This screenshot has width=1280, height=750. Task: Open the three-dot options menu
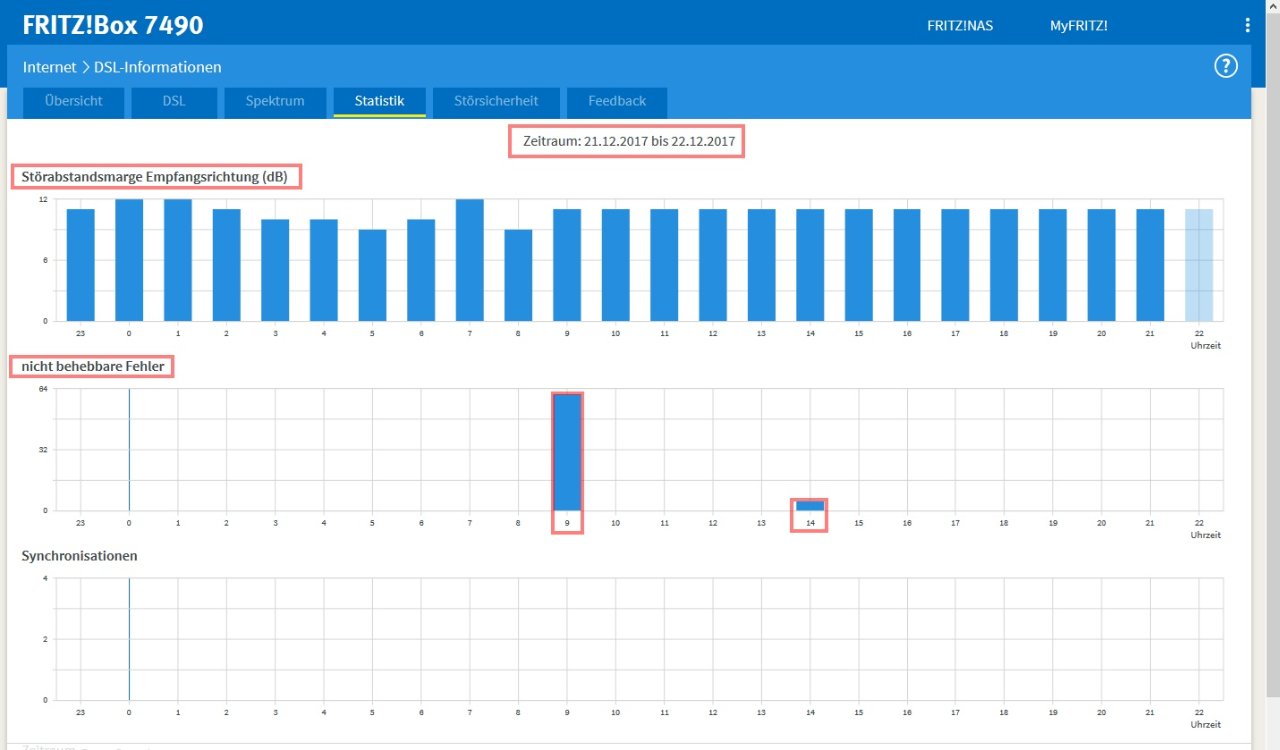(1247, 25)
